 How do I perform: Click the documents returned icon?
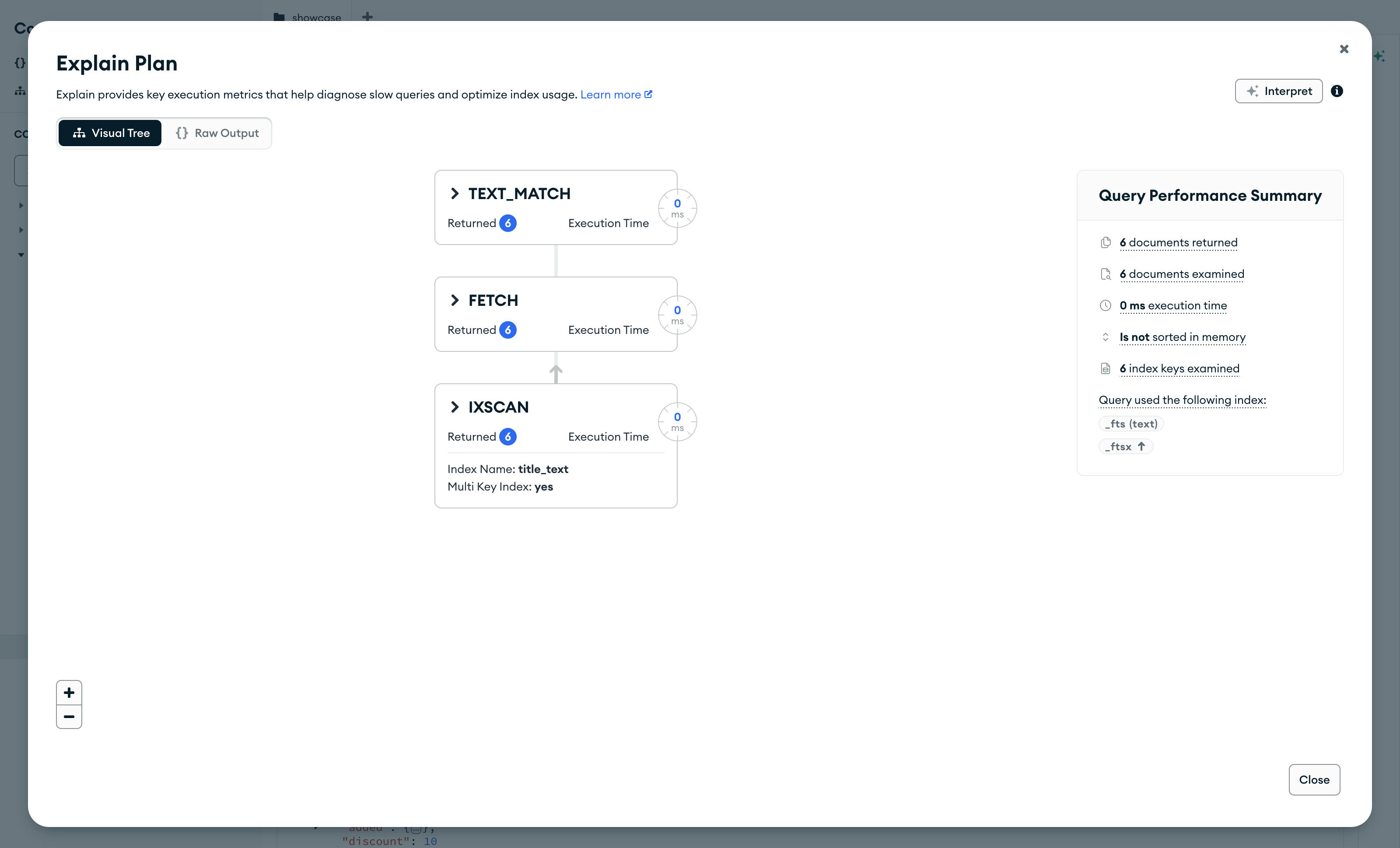(1105, 243)
